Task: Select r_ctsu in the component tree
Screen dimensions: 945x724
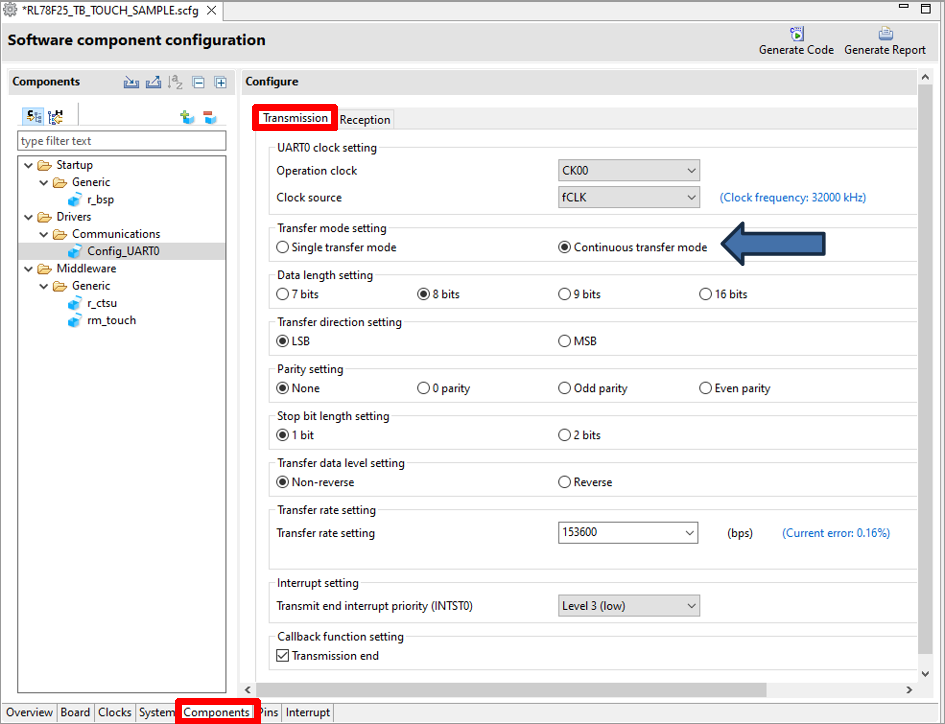Action: pos(102,303)
